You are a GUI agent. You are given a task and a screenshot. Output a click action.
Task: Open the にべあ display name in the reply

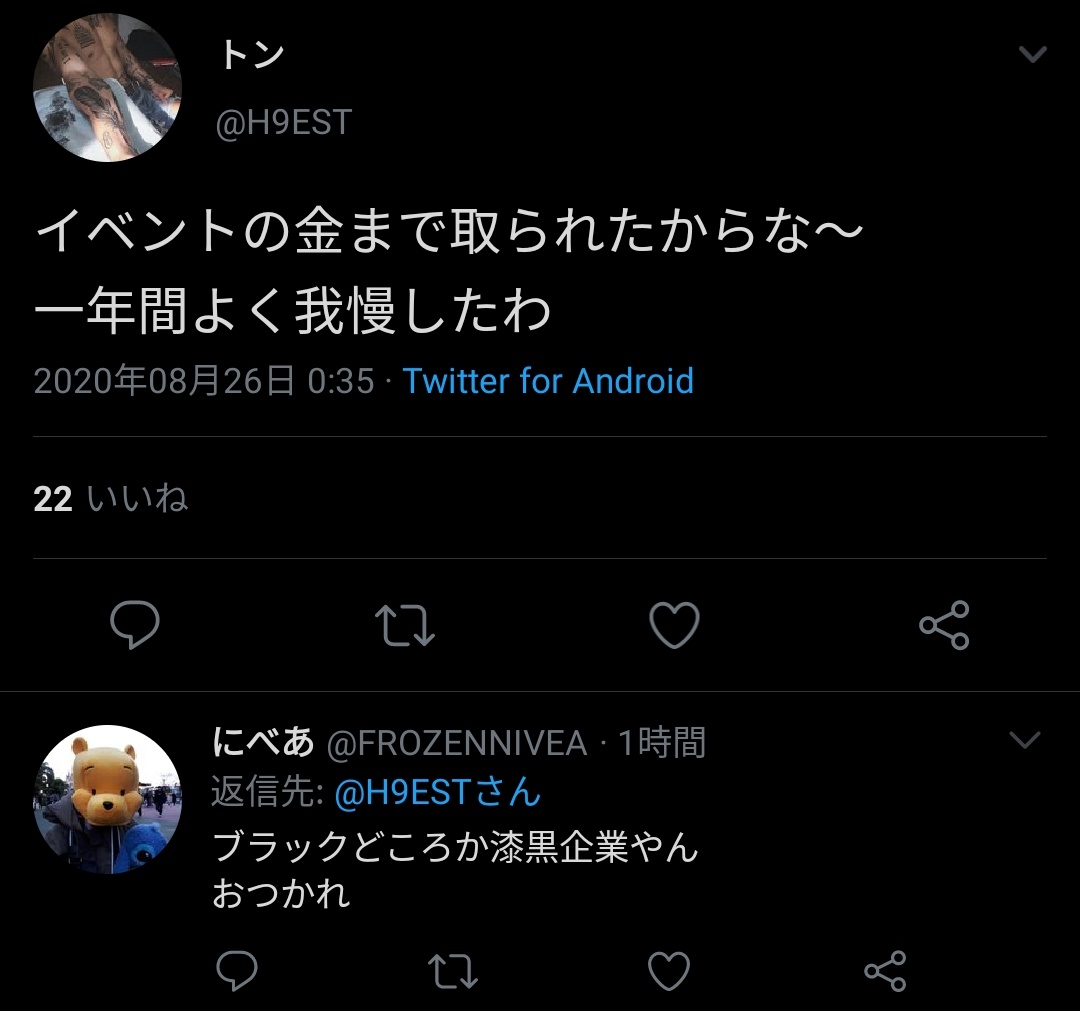(x=263, y=742)
